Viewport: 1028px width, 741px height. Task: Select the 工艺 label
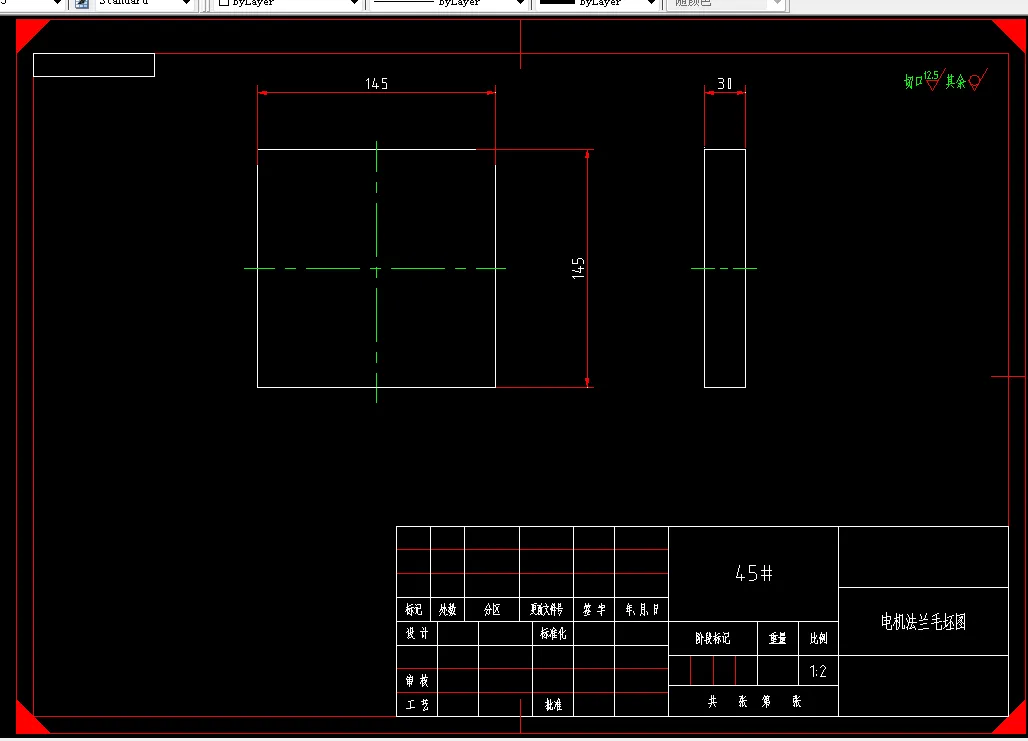(417, 704)
